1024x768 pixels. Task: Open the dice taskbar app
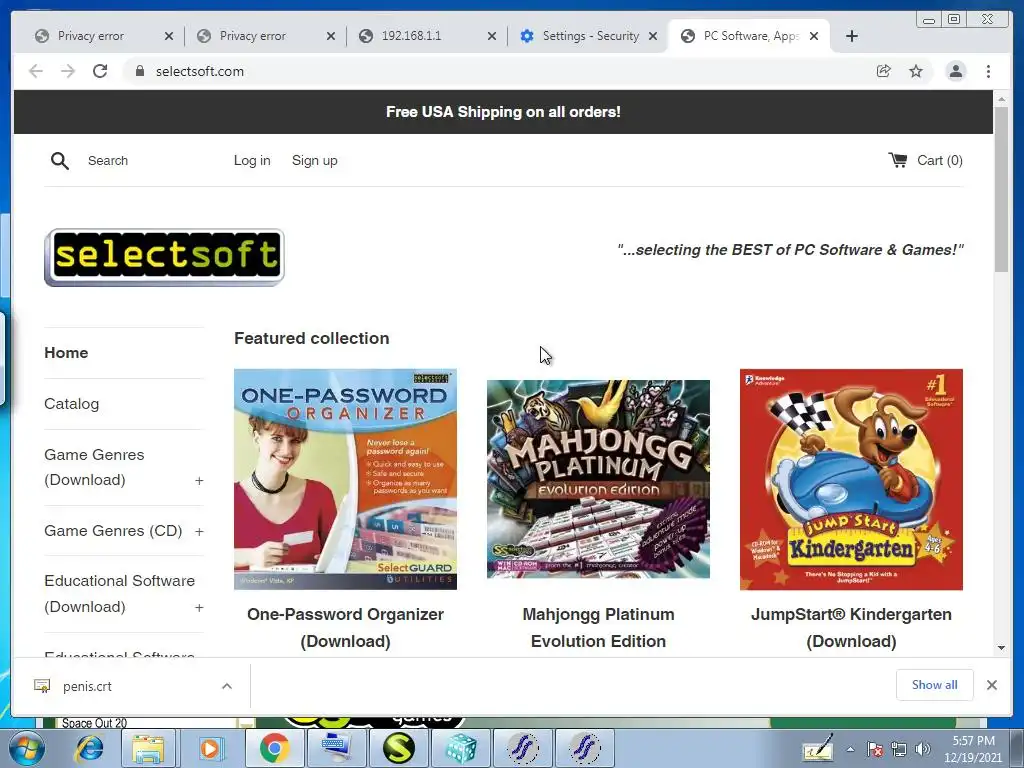[461, 748]
